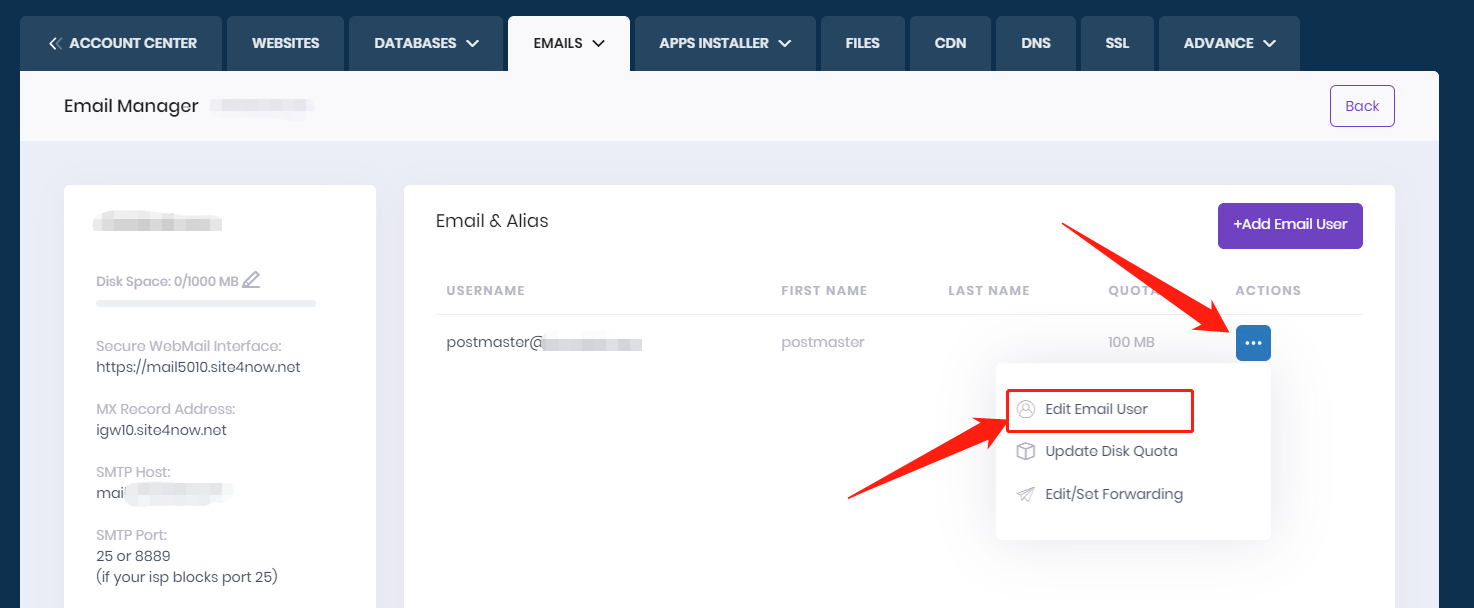The width and height of the screenshot is (1474, 608).
Task: Open the SSL tab
Action: coord(1117,43)
